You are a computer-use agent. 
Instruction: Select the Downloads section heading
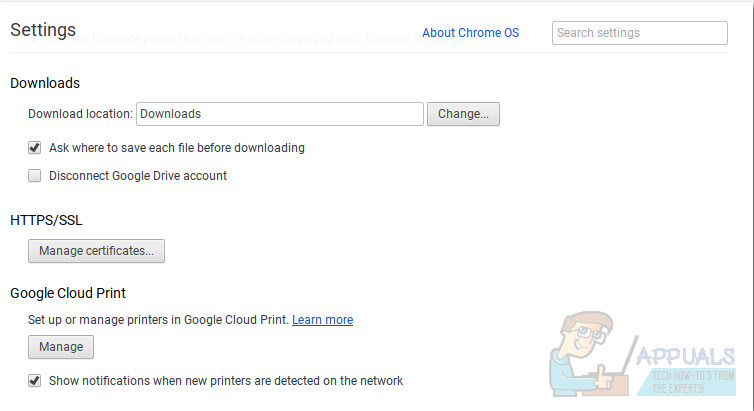click(x=45, y=83)
